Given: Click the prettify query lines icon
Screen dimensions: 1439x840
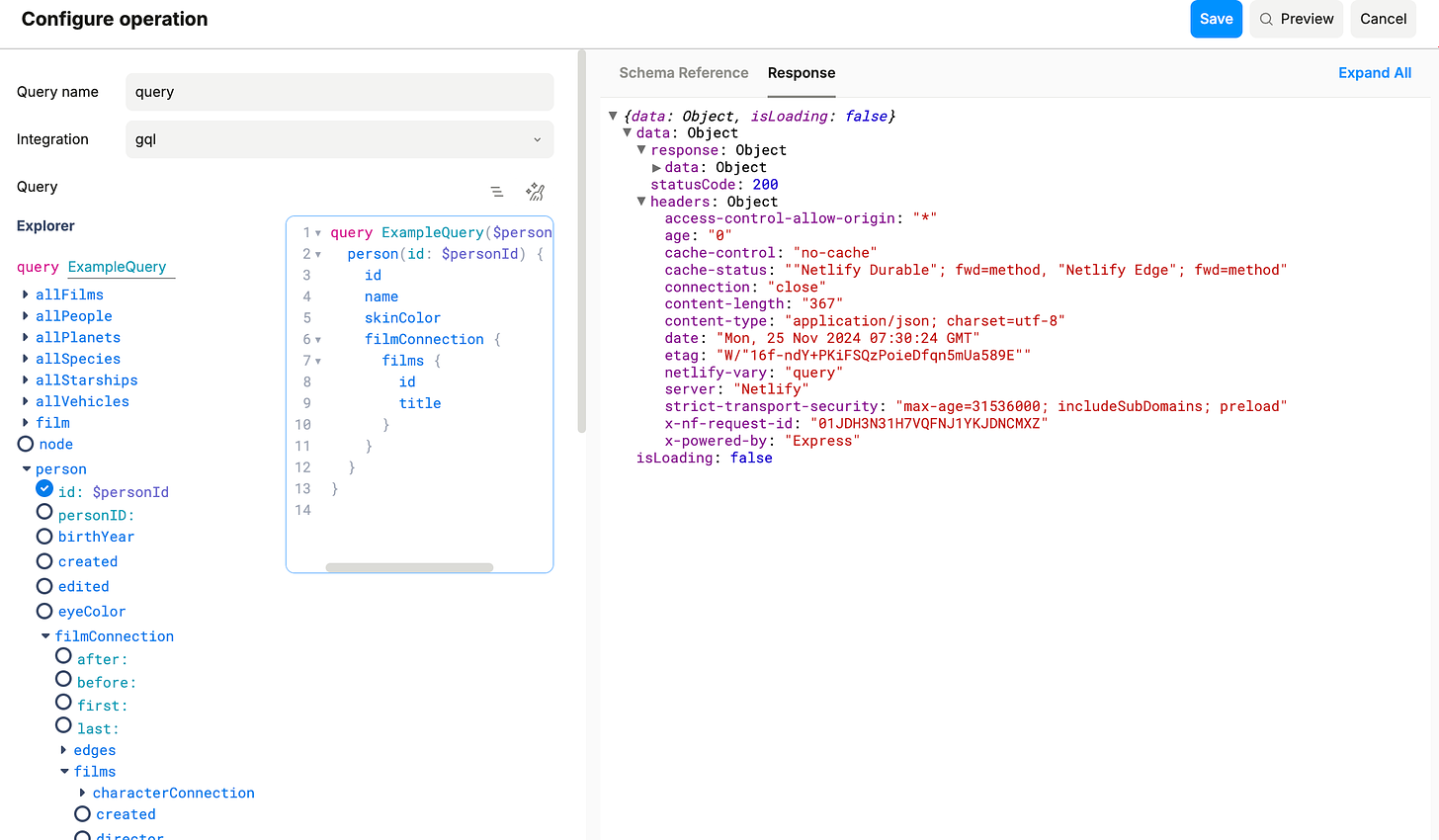Looking at the screenshot, I should tap(497, 192).
